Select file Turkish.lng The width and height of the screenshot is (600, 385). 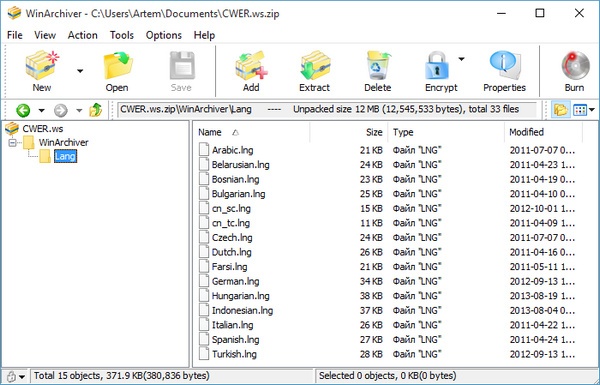[x=234, y=354]
